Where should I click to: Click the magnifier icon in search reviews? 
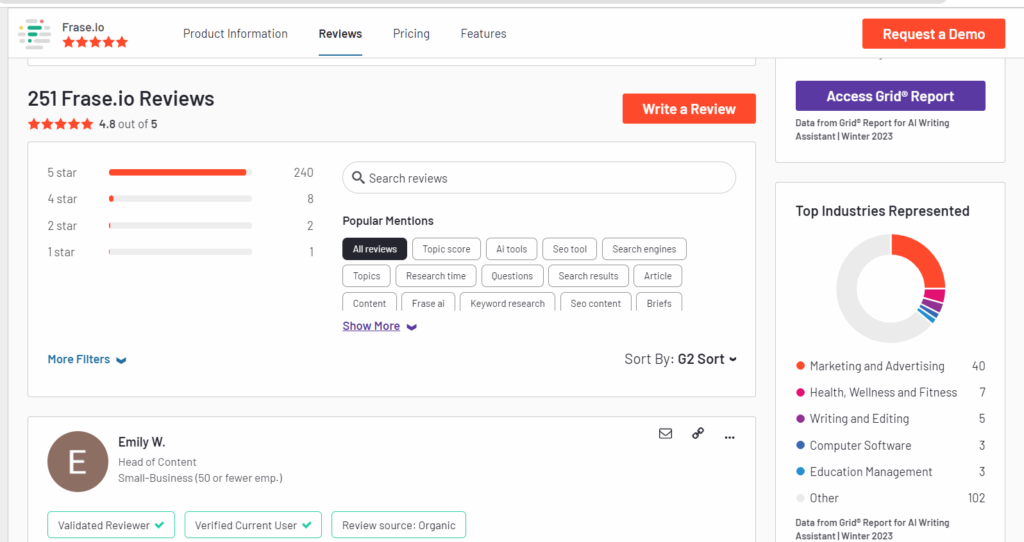(x=358, y=178)
